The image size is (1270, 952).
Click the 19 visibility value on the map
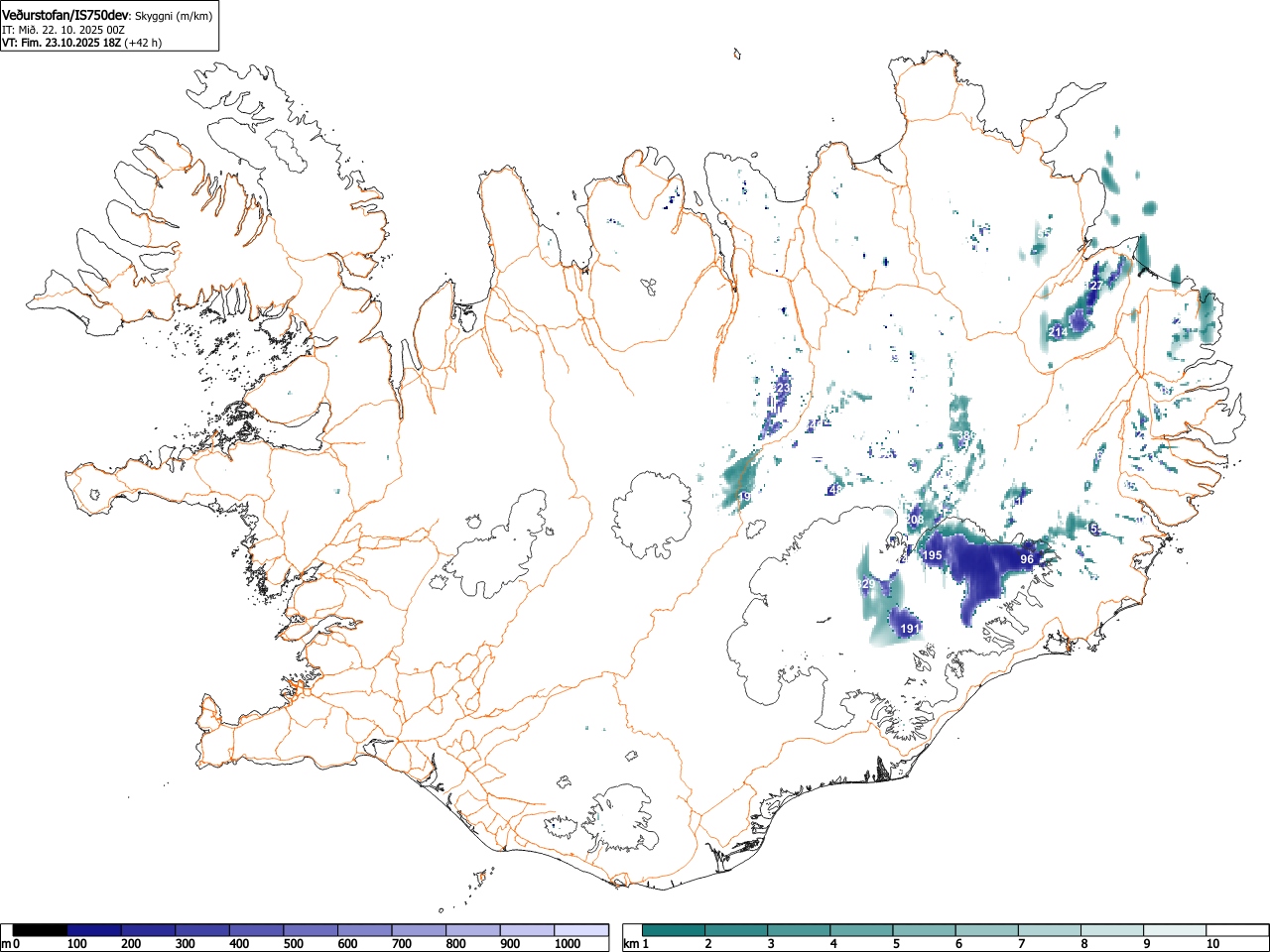[x=745, y=497]
